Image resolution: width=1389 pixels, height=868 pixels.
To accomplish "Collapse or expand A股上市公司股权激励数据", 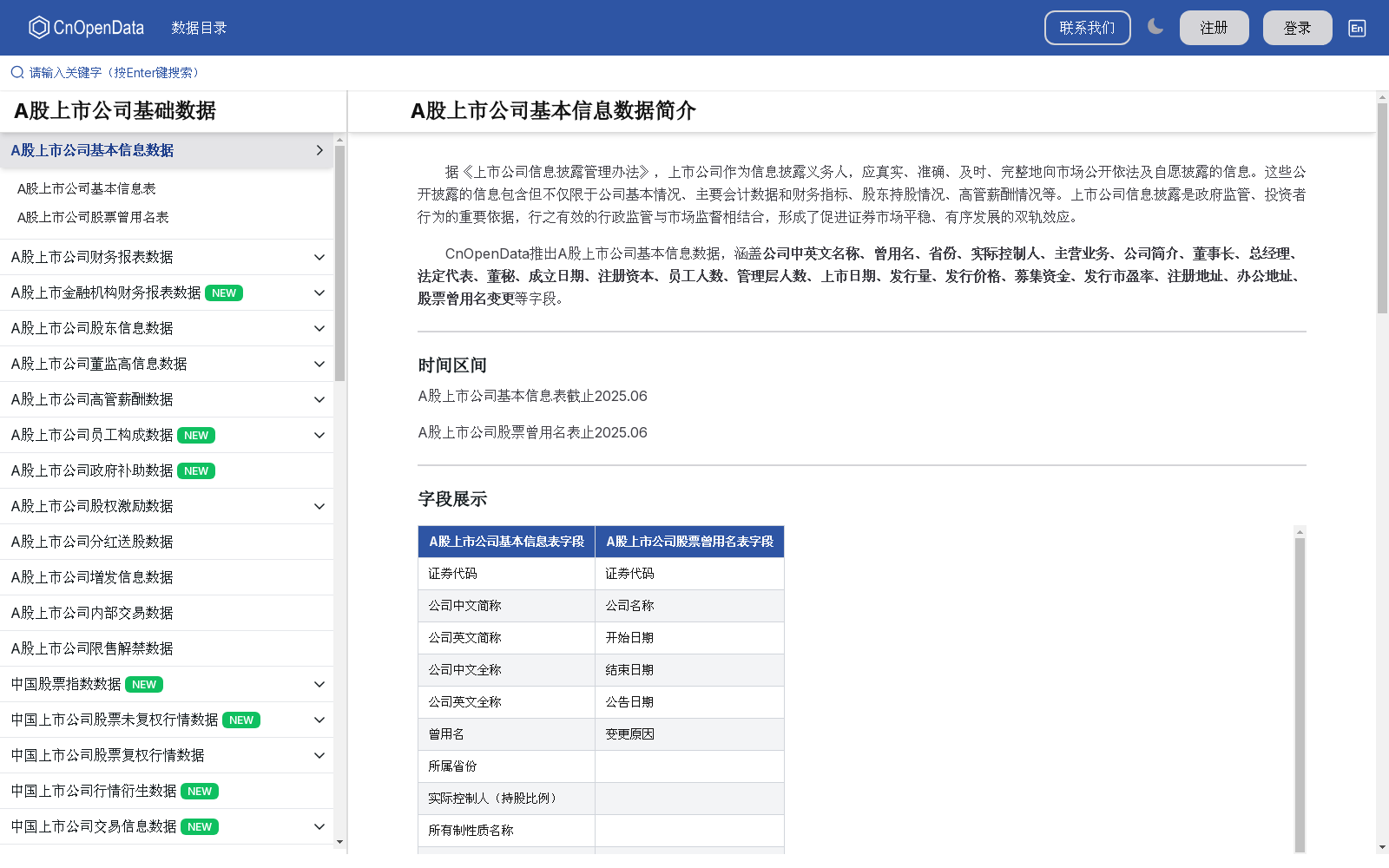I will coord(319,506).
